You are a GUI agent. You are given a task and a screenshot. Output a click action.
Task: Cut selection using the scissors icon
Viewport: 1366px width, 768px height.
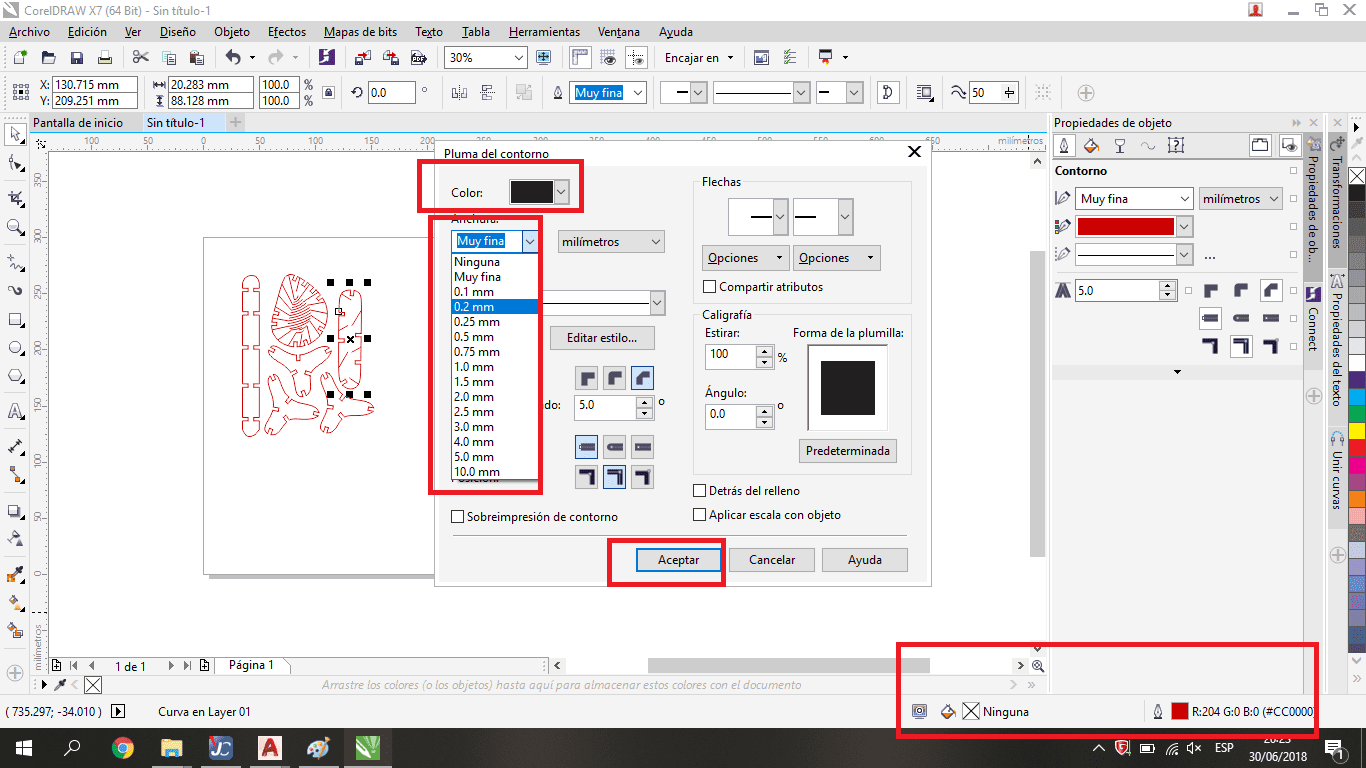point(140,58)
